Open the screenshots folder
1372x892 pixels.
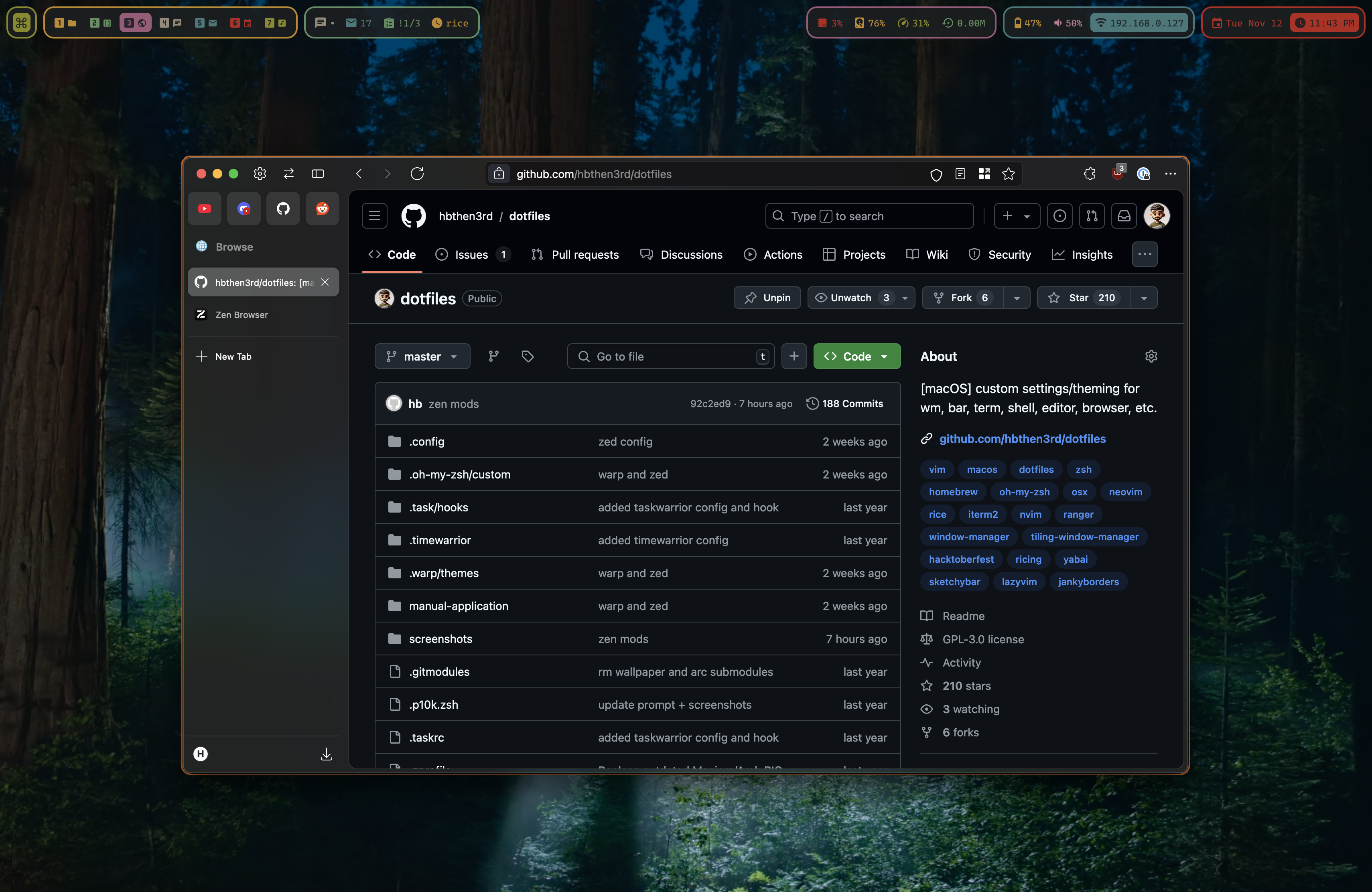(440, 639)
